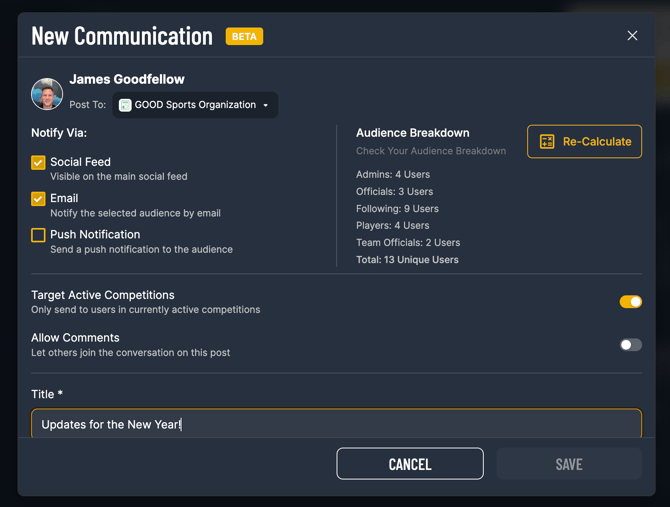Click the James Goodfellow name text
670x507 pixels.
coord(127,79)
